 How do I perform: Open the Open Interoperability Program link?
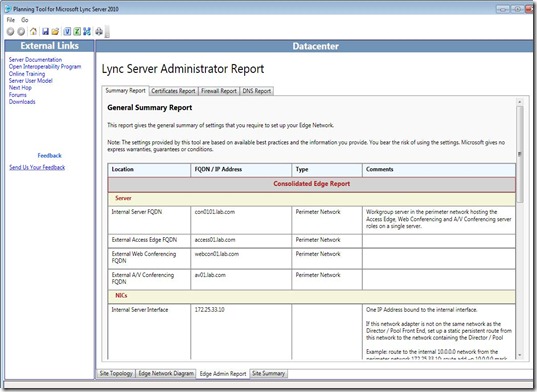[x=45, y=66]
